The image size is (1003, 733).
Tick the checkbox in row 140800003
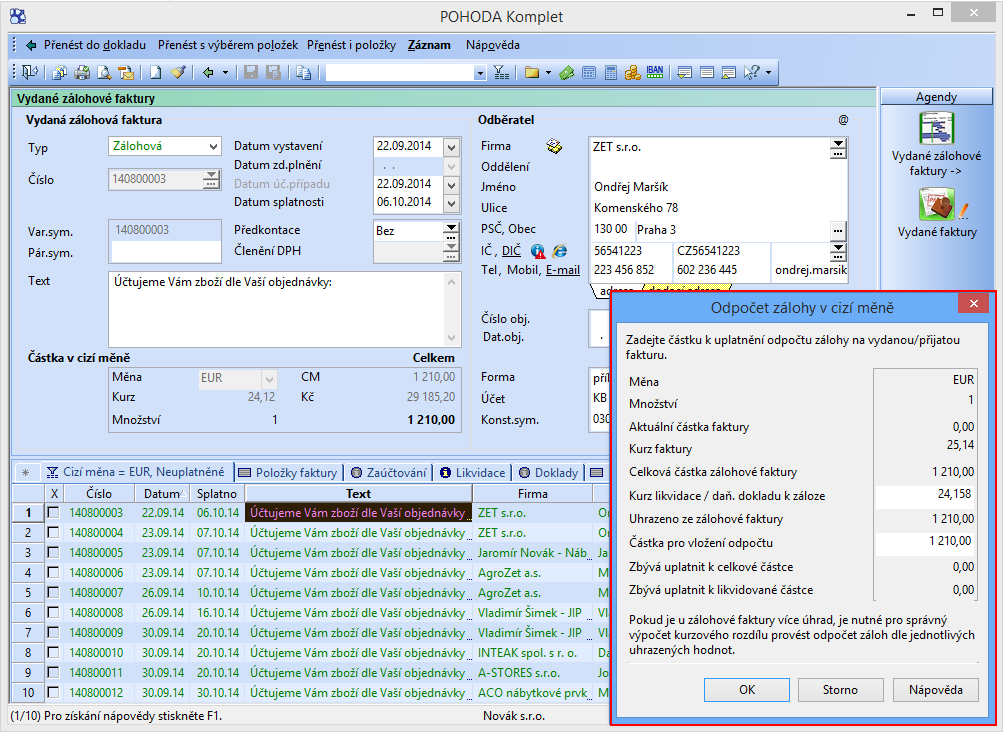pyautogui.click(x=53, y=513)
